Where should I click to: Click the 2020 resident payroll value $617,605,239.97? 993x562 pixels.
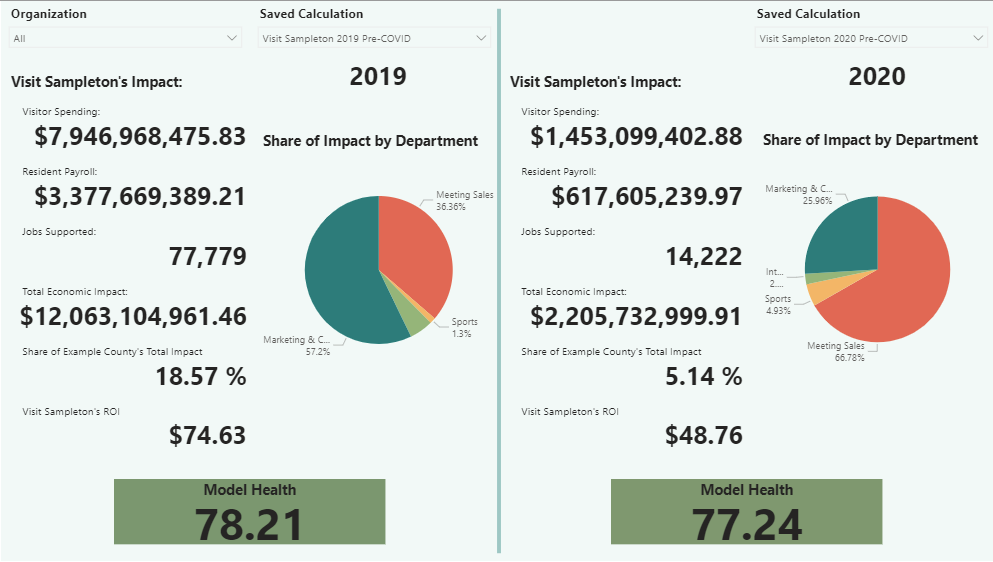tap(647, 196)
